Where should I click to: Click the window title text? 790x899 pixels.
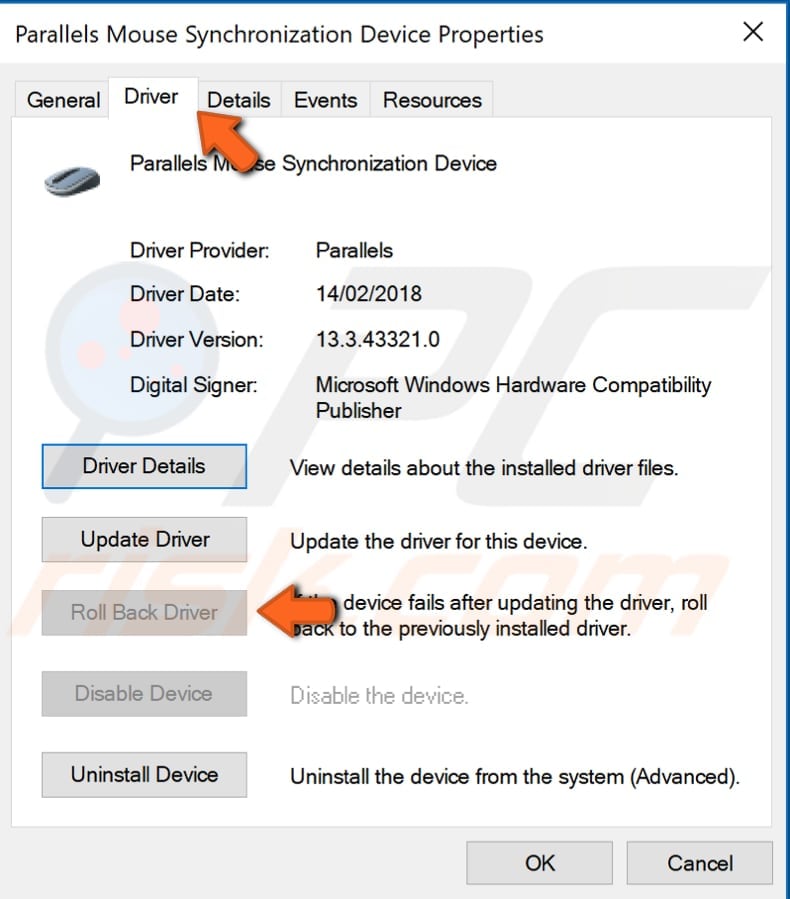coord(279,34)
